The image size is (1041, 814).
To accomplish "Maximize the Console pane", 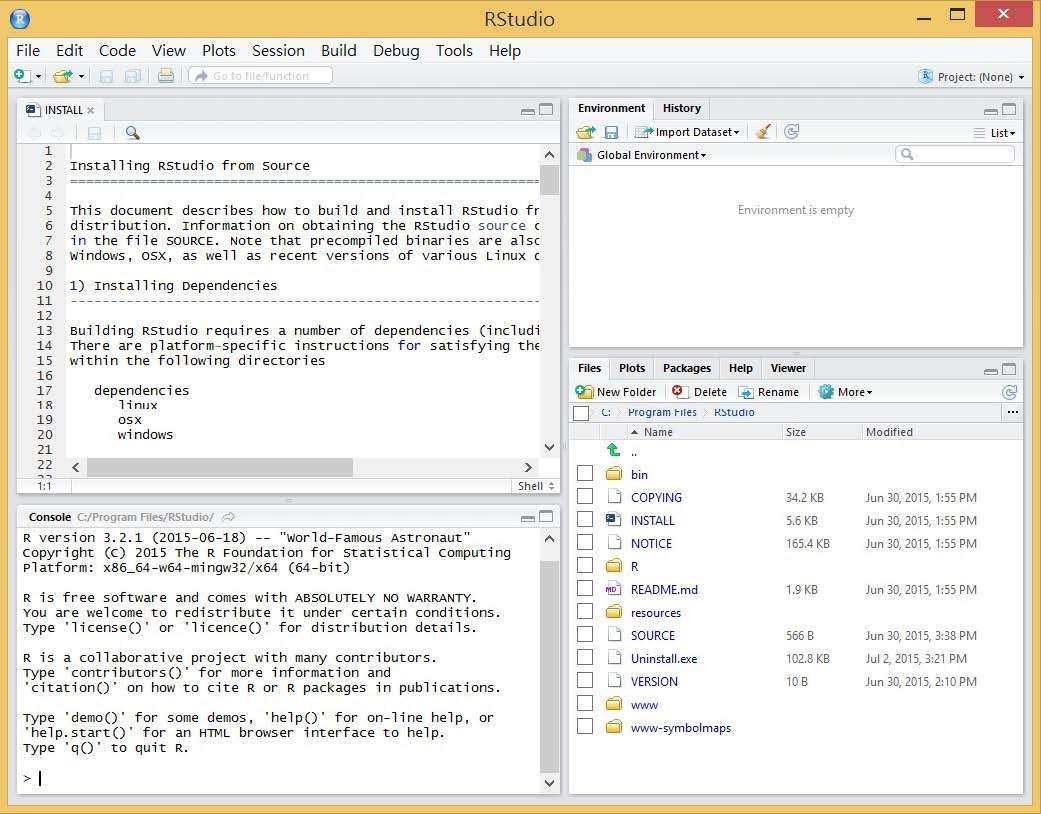I will click(x=546, y=516).
